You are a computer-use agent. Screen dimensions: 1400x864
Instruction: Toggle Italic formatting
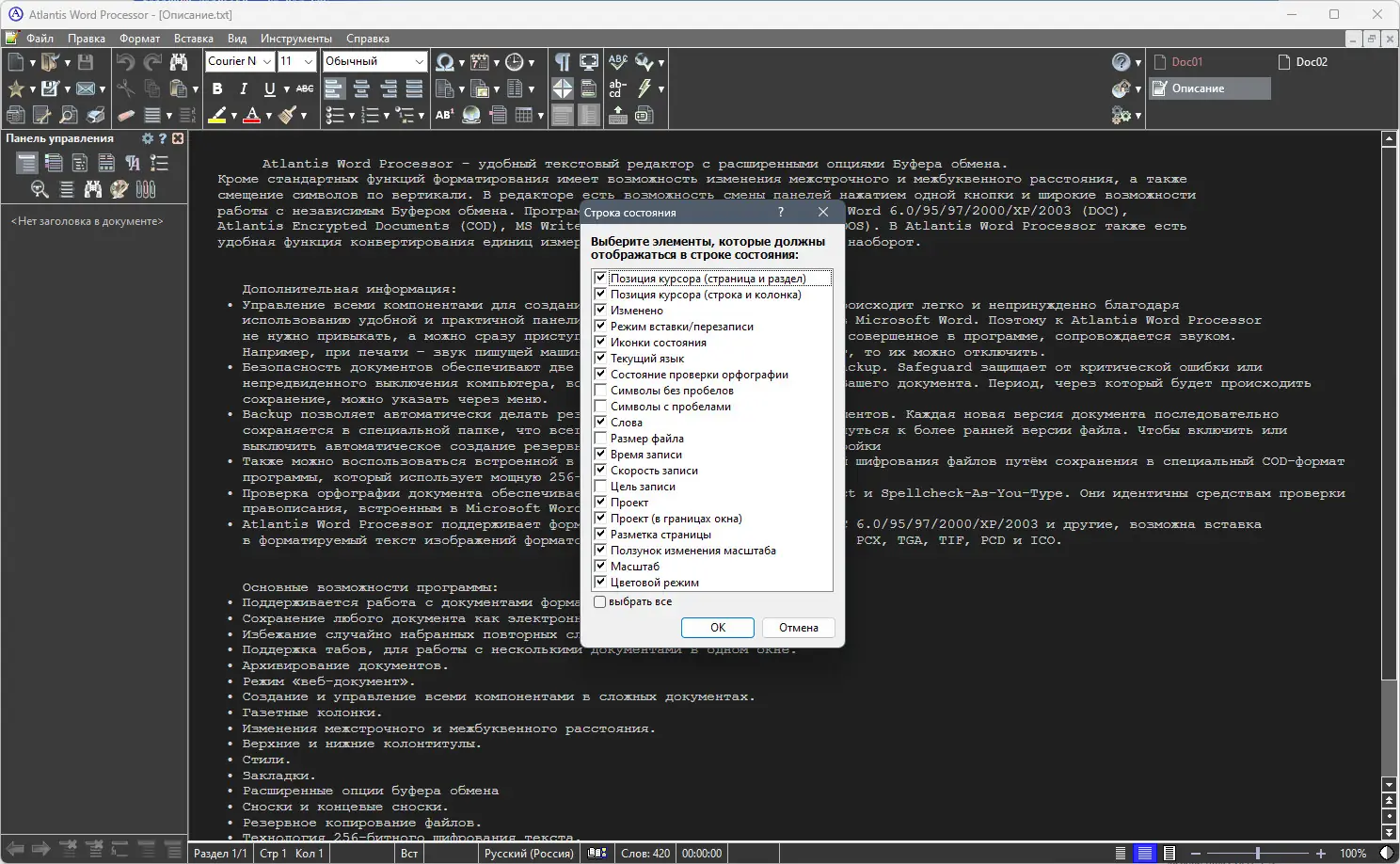(x=244, y=88)
